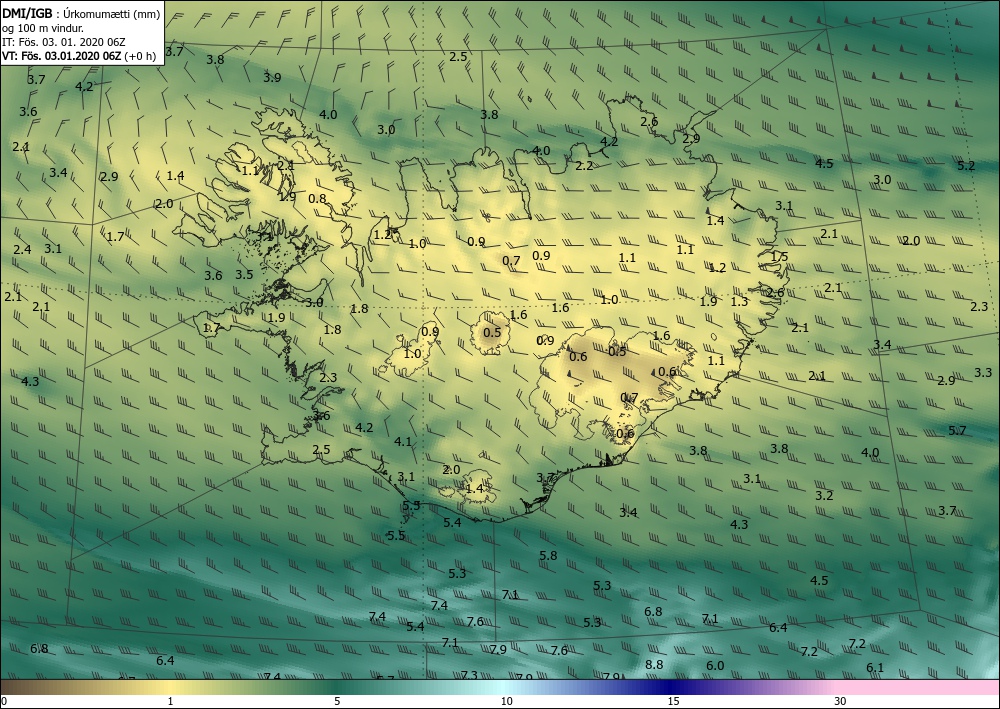Click the 5.2 value on the map
This screenshot has width=1000, height=709.
click(966, 166)
